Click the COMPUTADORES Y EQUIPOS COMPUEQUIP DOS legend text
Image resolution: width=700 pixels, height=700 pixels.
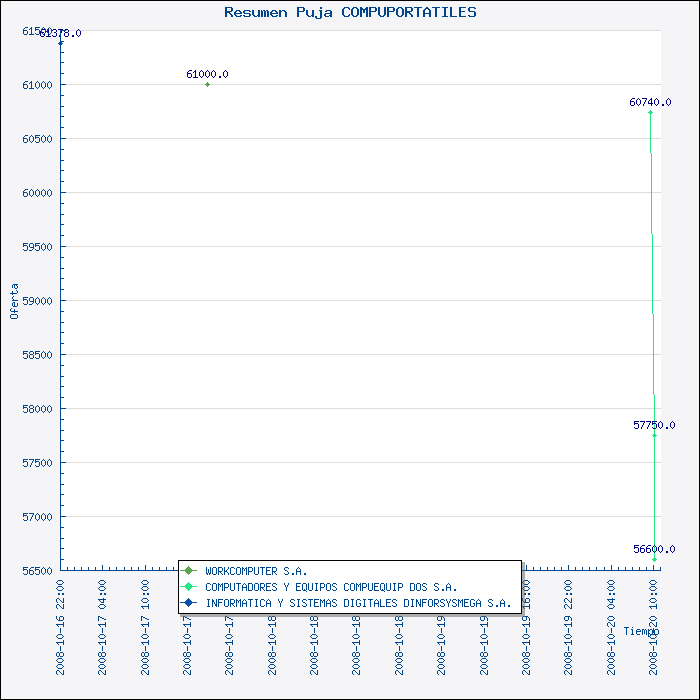point(331,587)
